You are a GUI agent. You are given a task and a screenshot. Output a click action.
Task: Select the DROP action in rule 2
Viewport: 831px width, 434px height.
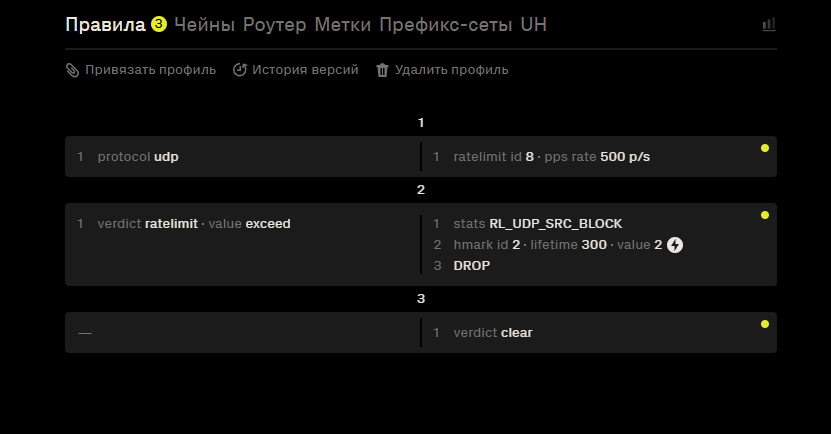[x=472, y=265]
